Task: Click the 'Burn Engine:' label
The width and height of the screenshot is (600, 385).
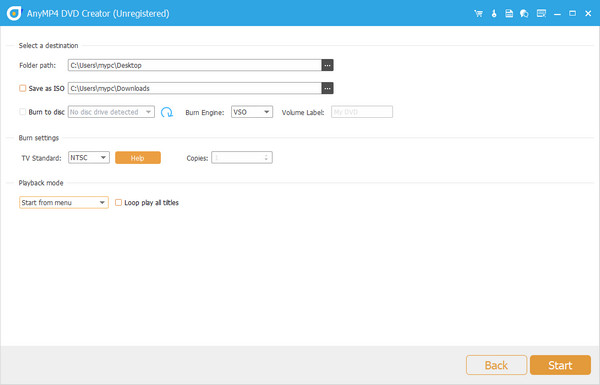Action: 205,113
